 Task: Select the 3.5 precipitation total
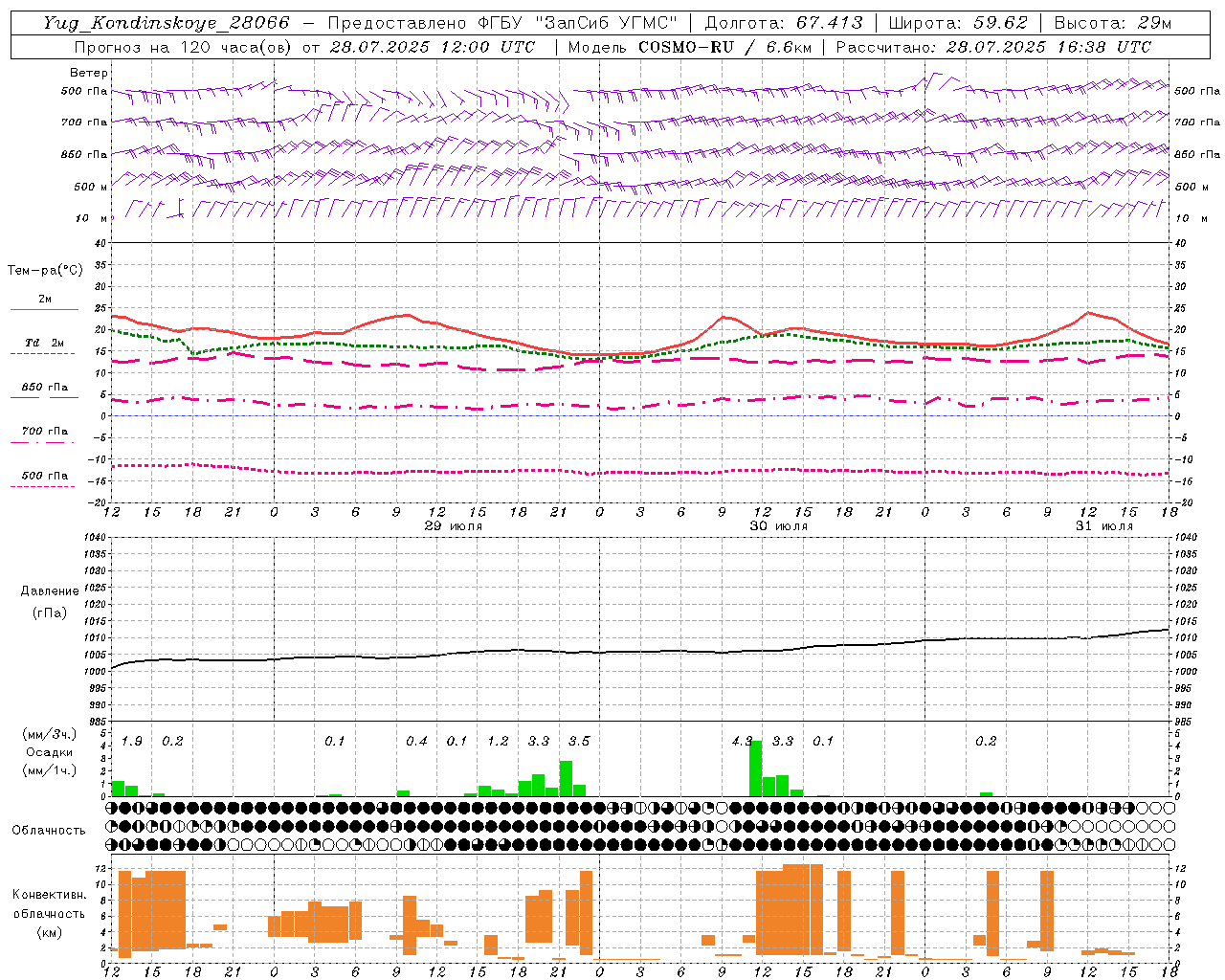coord(579,742)
